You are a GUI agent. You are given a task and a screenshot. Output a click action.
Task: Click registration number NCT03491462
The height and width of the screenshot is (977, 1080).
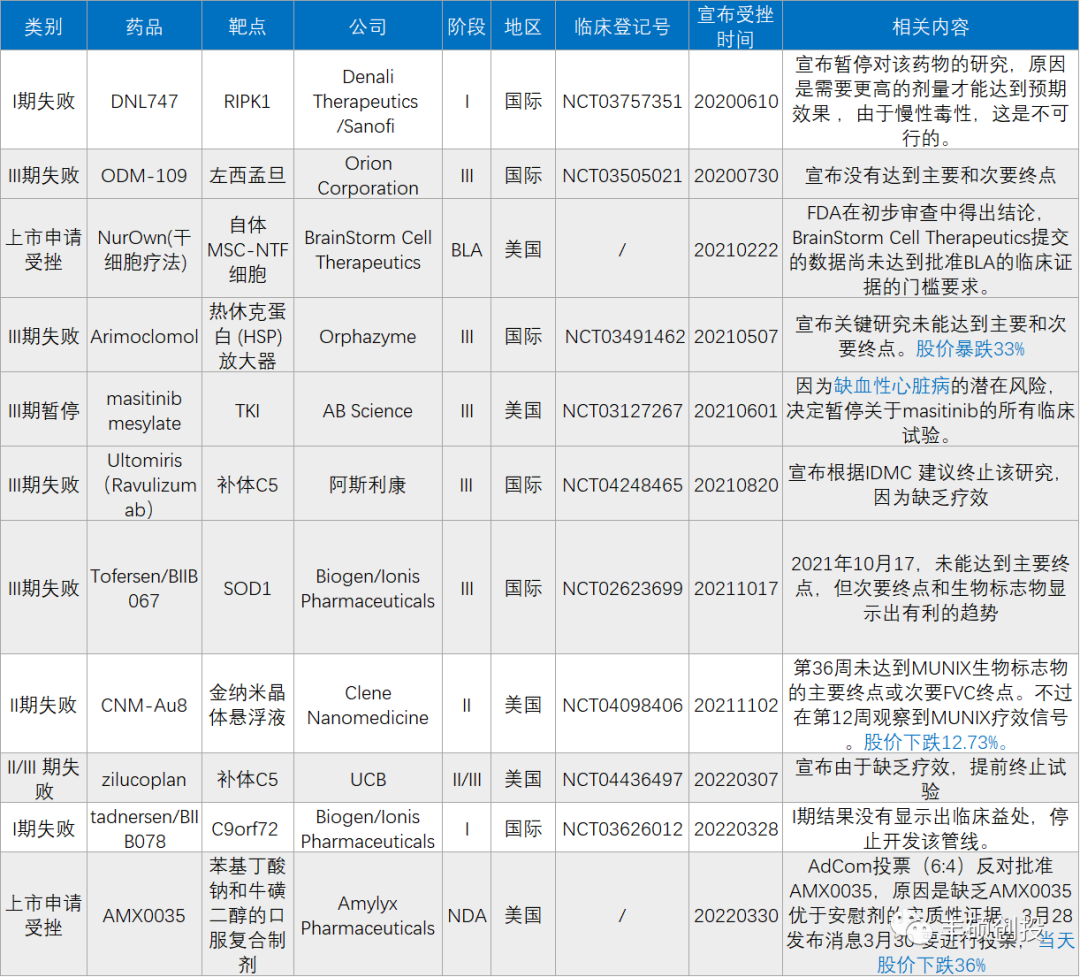tap(624, 336)
